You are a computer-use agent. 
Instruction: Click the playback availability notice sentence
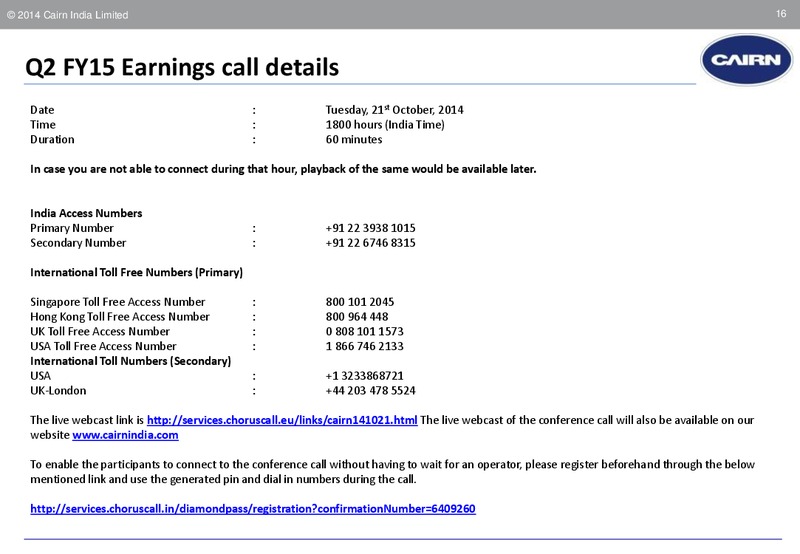(283, 169)
